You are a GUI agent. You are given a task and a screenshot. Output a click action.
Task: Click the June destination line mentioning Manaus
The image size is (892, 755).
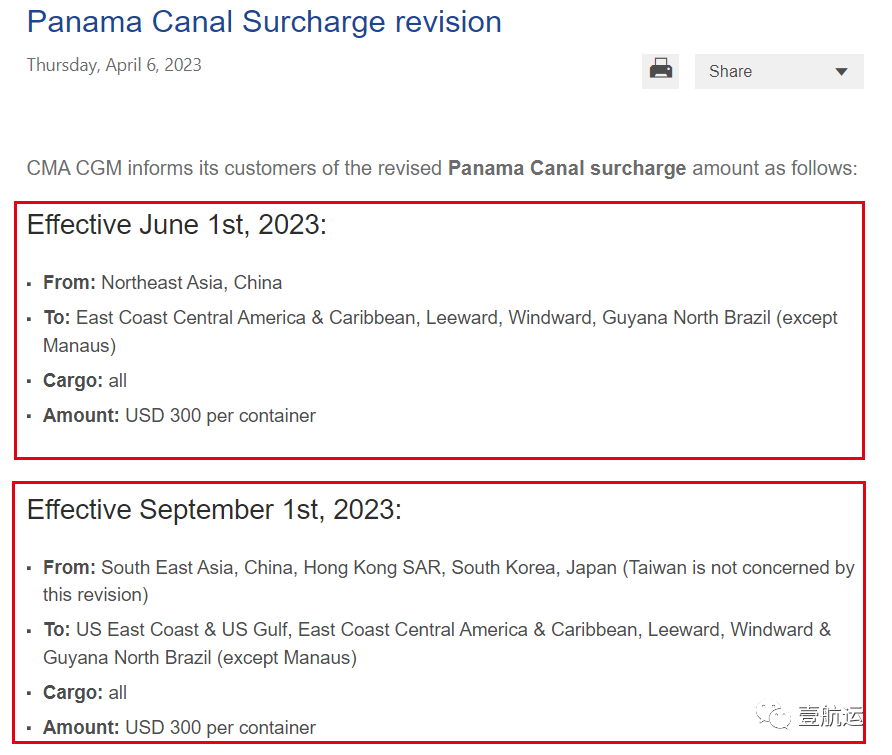pos(440,318)
